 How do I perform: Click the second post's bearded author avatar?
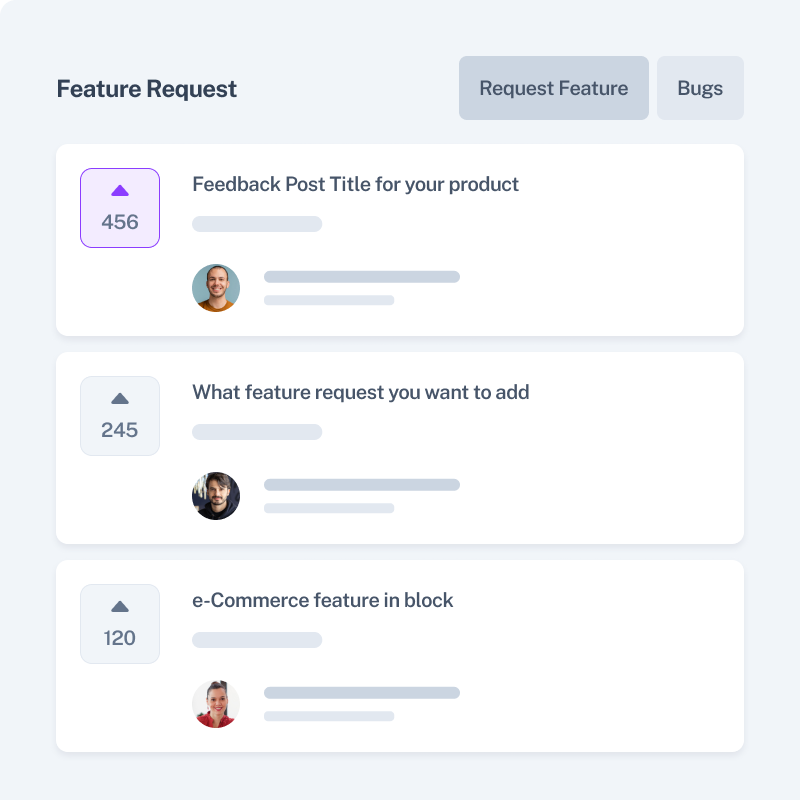[x=216, y=496]
